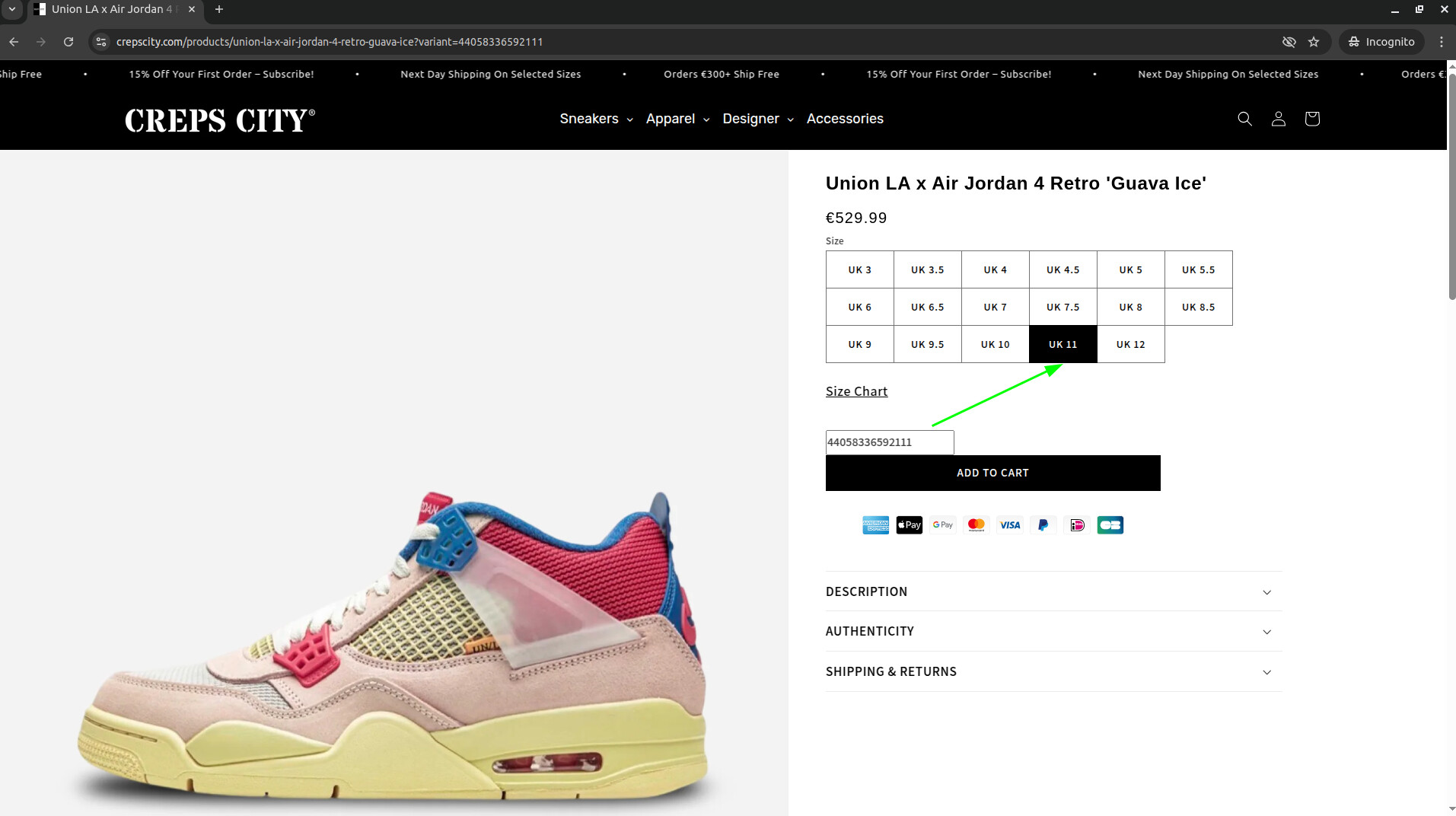Select size UK 9.5
The image size is (1456, 816).
click(x=927, y=344)
